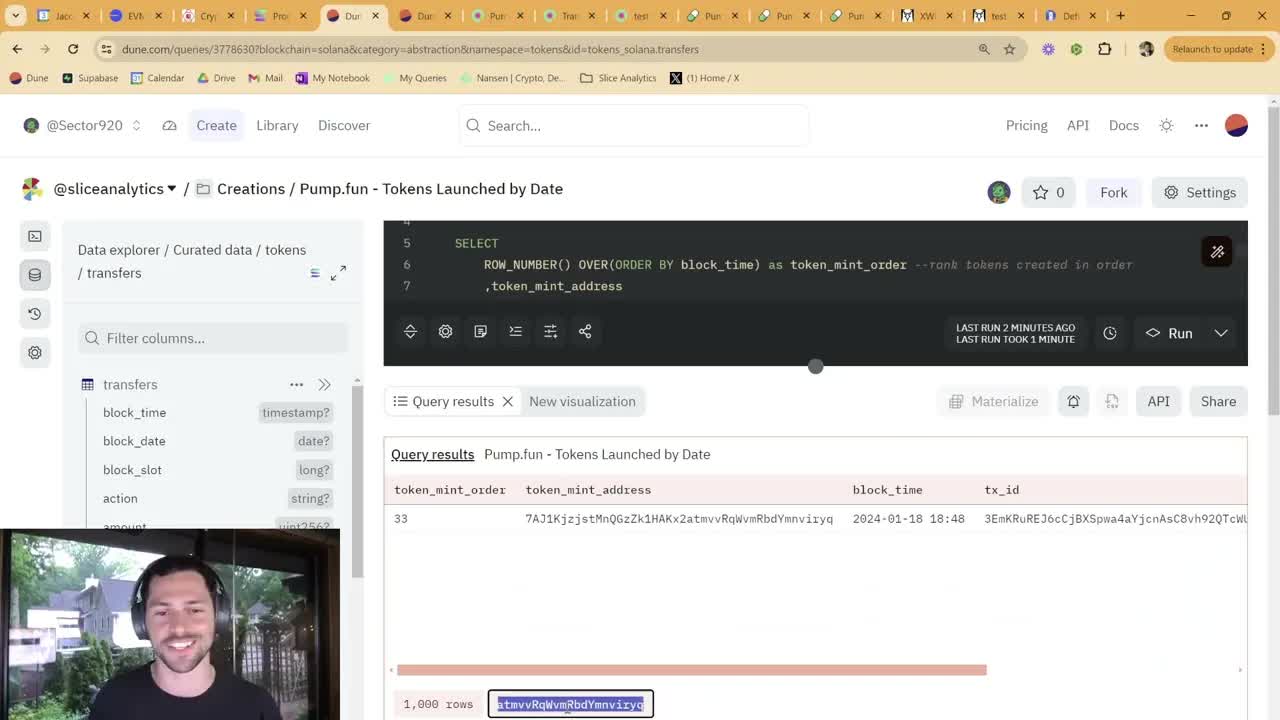1280x720 pixels.
Task: Open the query version history icon
Action: point(35,314)
